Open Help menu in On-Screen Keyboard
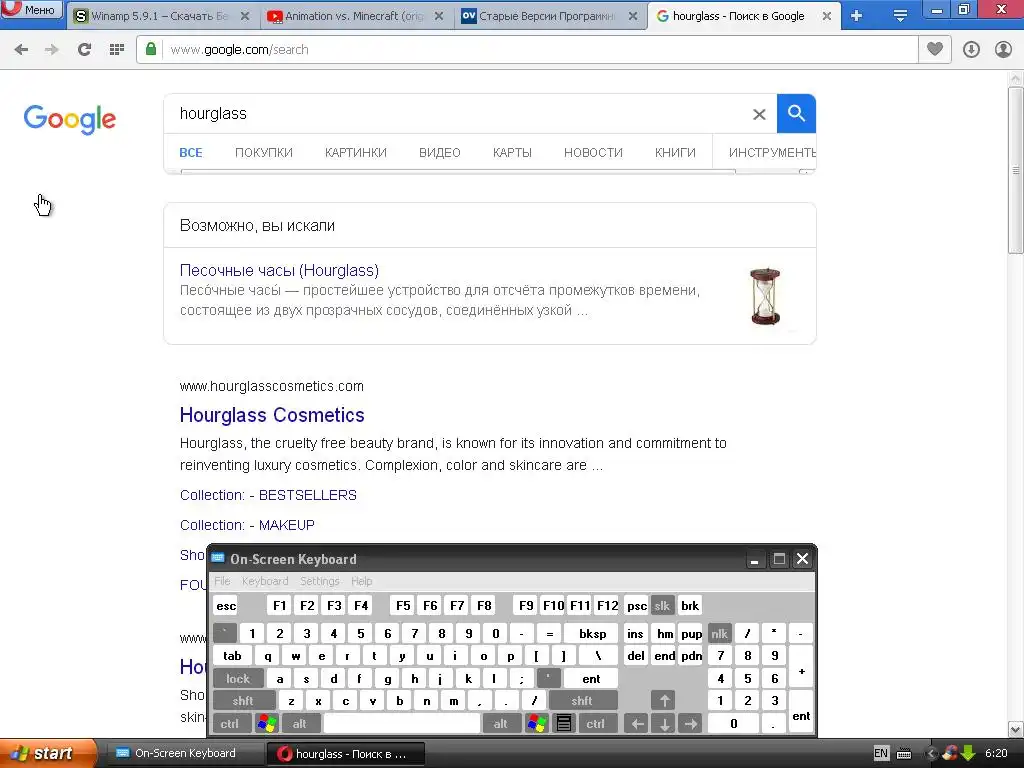Image resolution: width=1024 pixels, height=768 pixels. [362, 581]
